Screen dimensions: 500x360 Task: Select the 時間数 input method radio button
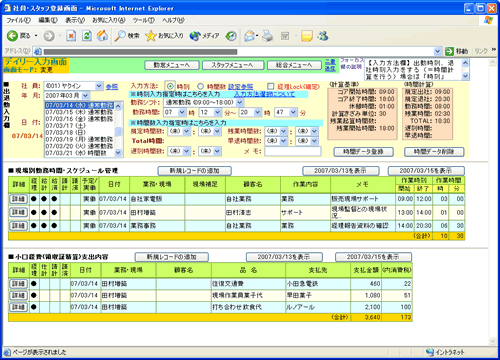[x=200, y=86]
